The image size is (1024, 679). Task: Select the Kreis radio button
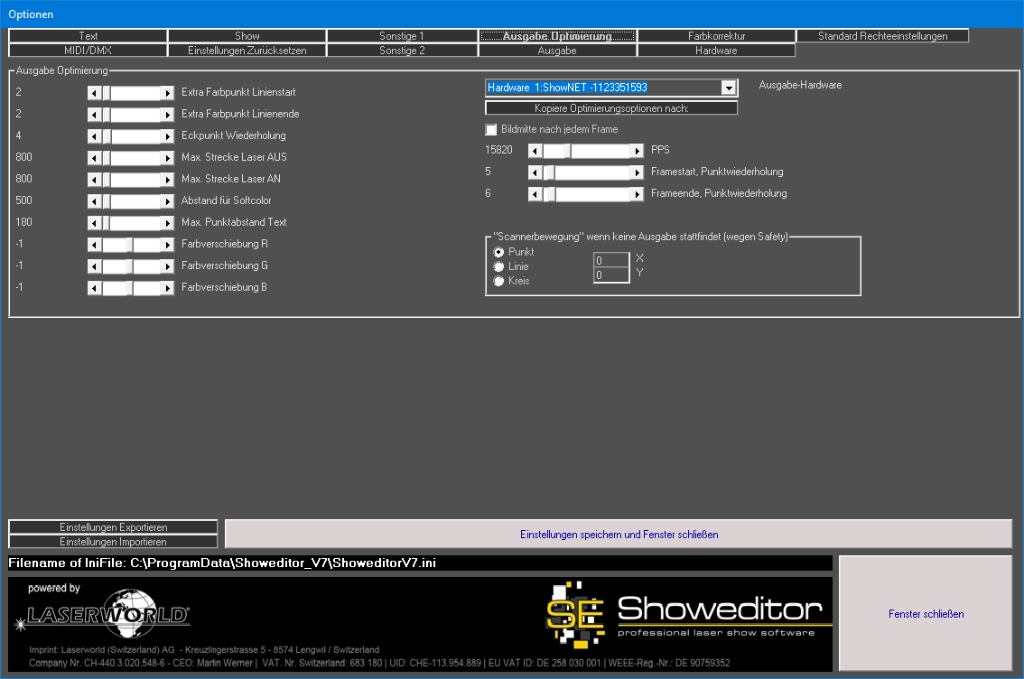(499, 282)
